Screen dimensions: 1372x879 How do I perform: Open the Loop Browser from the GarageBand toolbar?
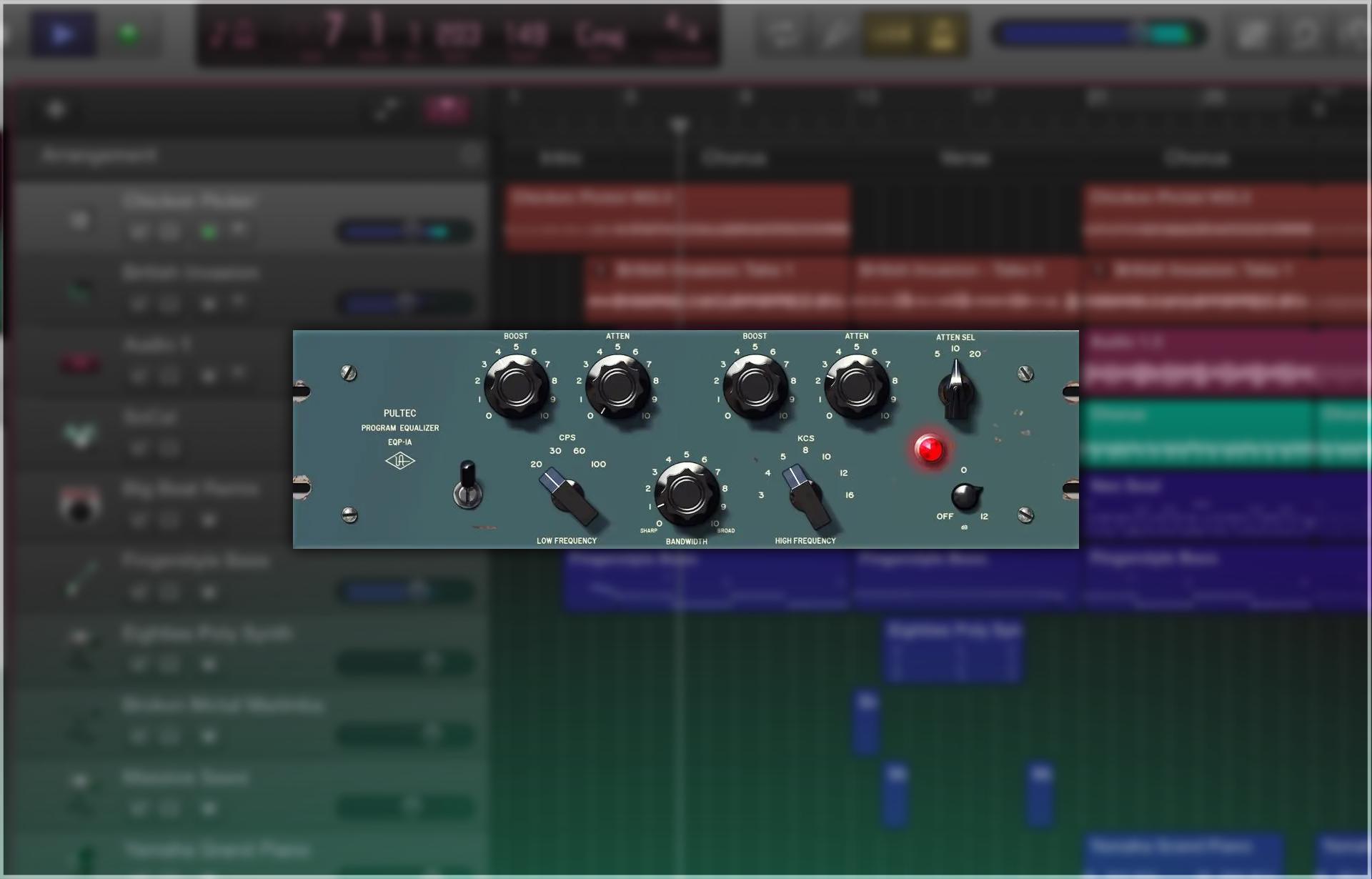click(x=1305, y=34)
